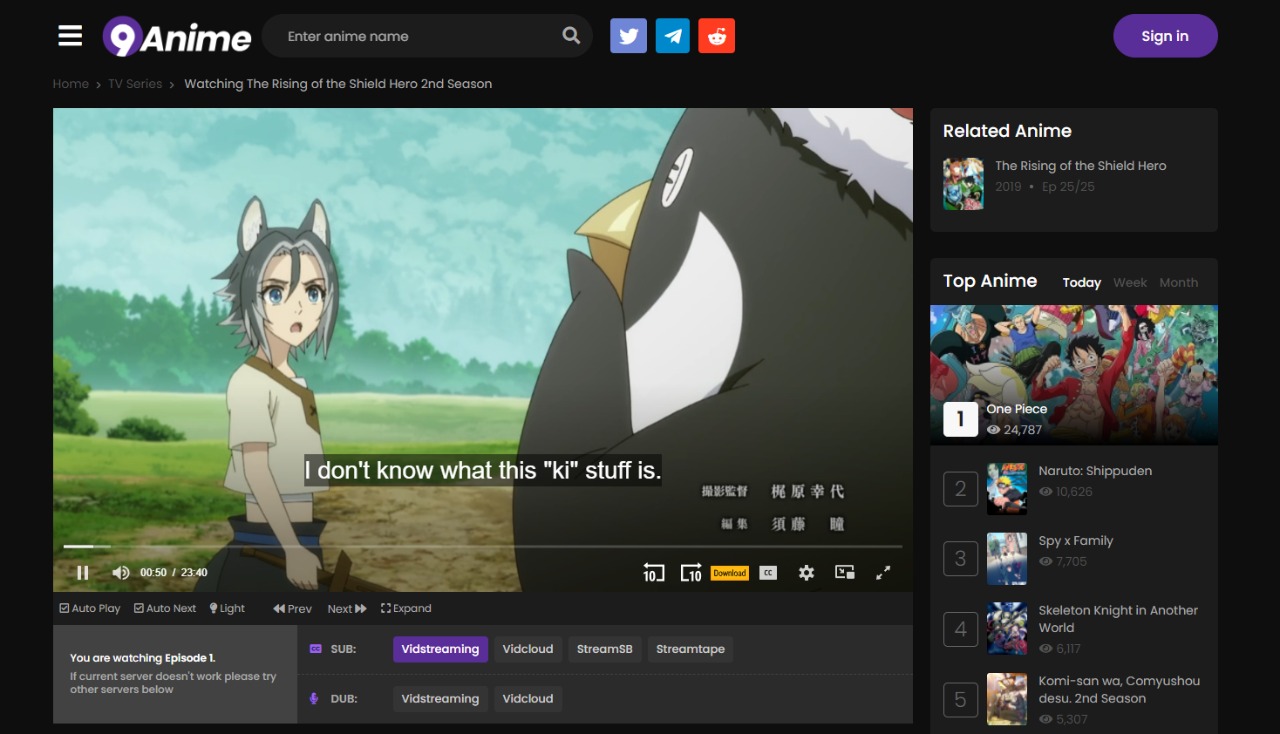The height and width of the screenshot is (734, 1280).
Task: Open The Rising of the Shield Hero link
Action: 1081,166
